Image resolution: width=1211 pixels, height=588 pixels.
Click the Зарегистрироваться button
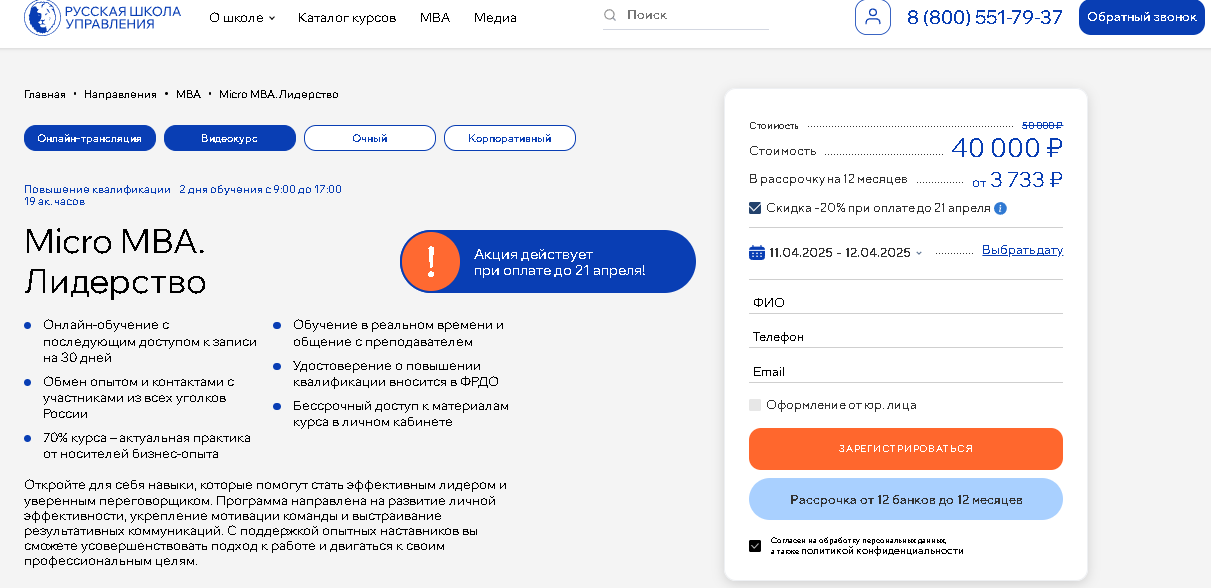point(906,449)
